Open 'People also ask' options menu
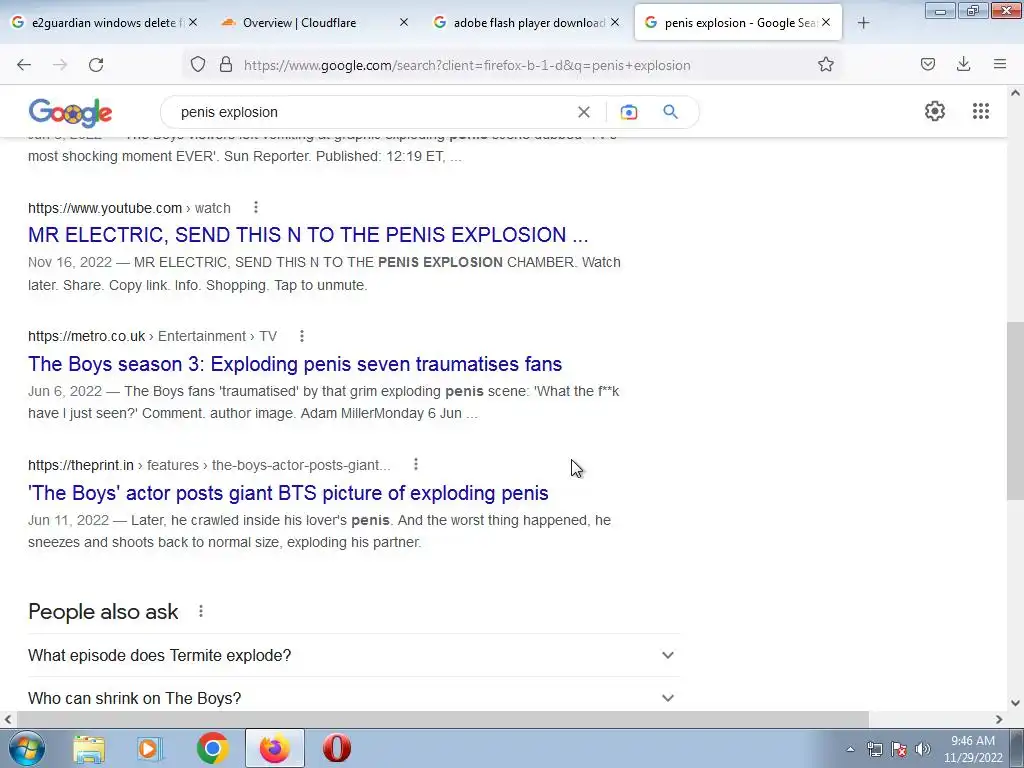Viewport: 1024px width, 768px height. [x=201, y=611]
